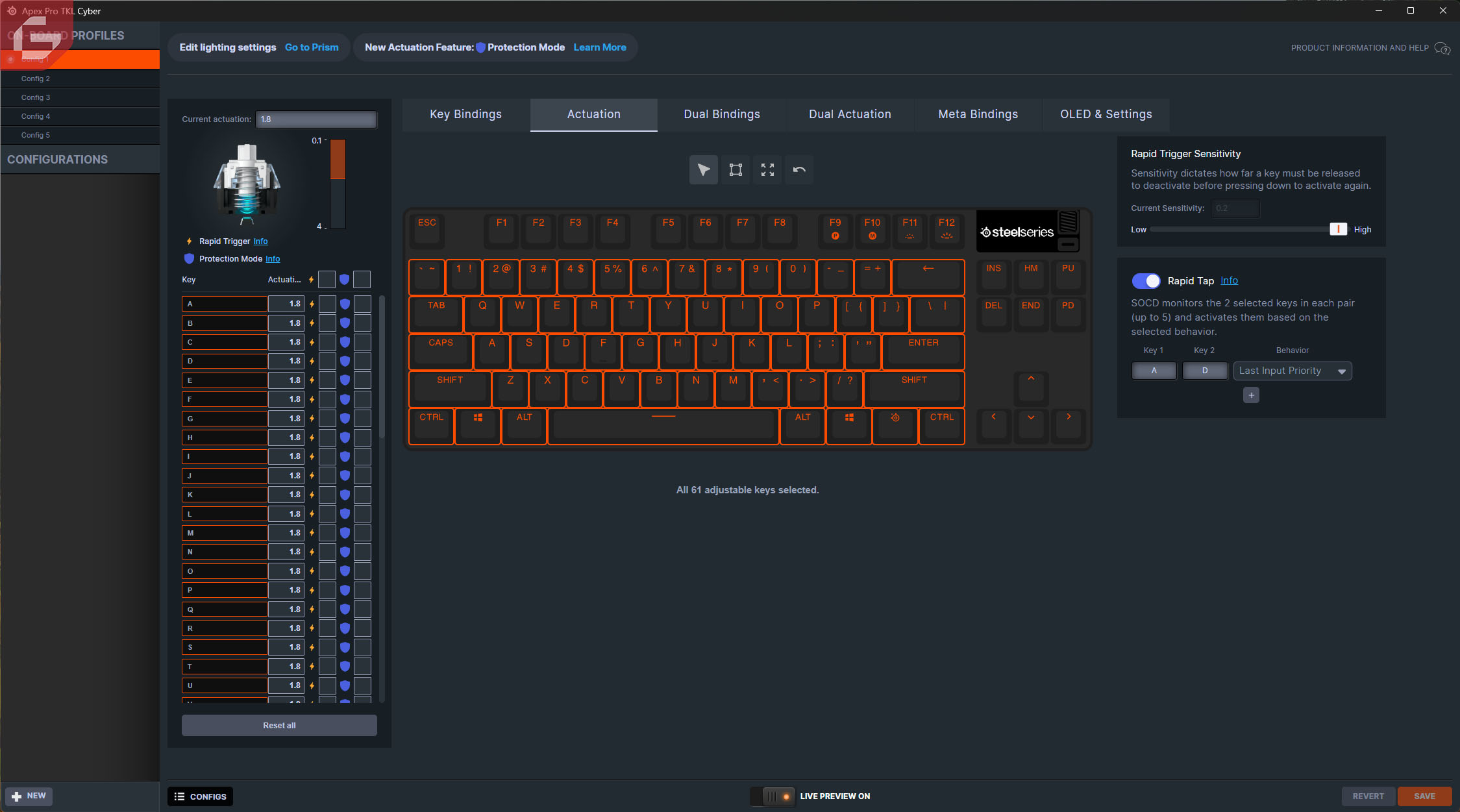Viewport: 1460px width, 812px height.
Task: Add another Rapid Tap key pair
Action: [1251, 395]
